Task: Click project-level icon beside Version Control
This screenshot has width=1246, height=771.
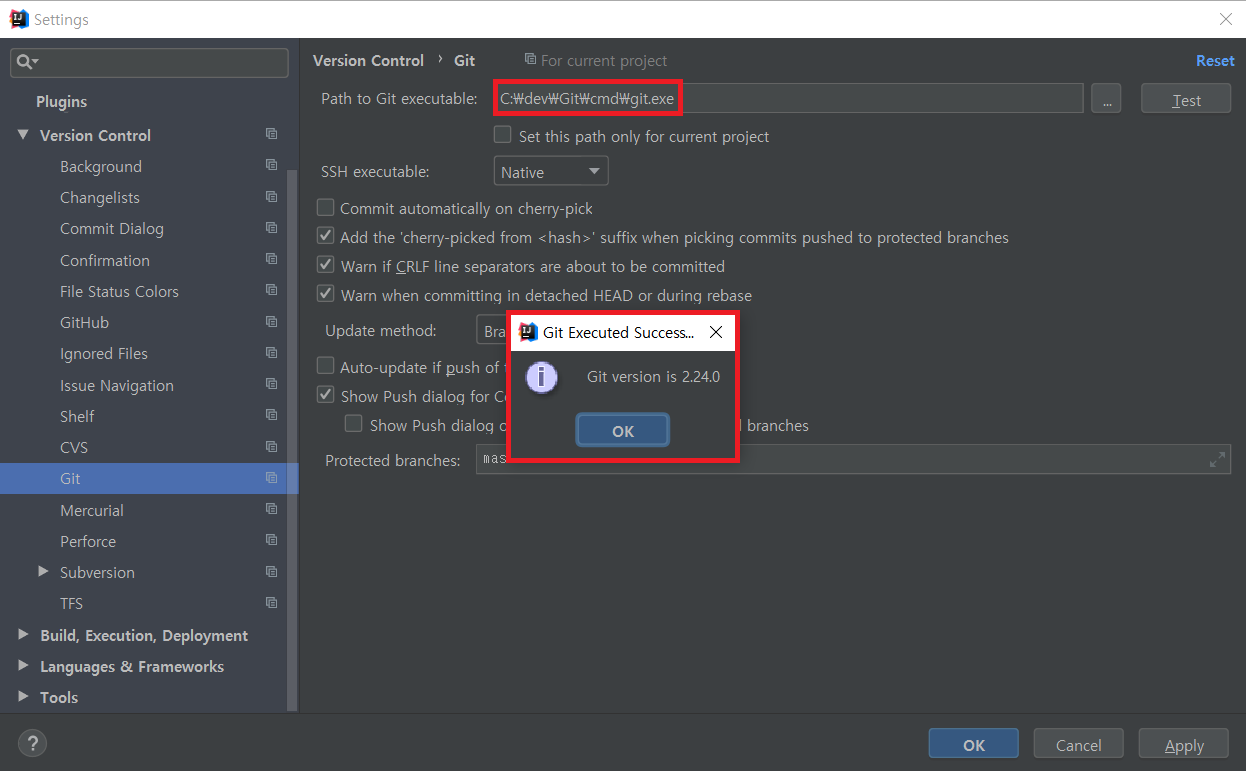Action: (271, 134)
